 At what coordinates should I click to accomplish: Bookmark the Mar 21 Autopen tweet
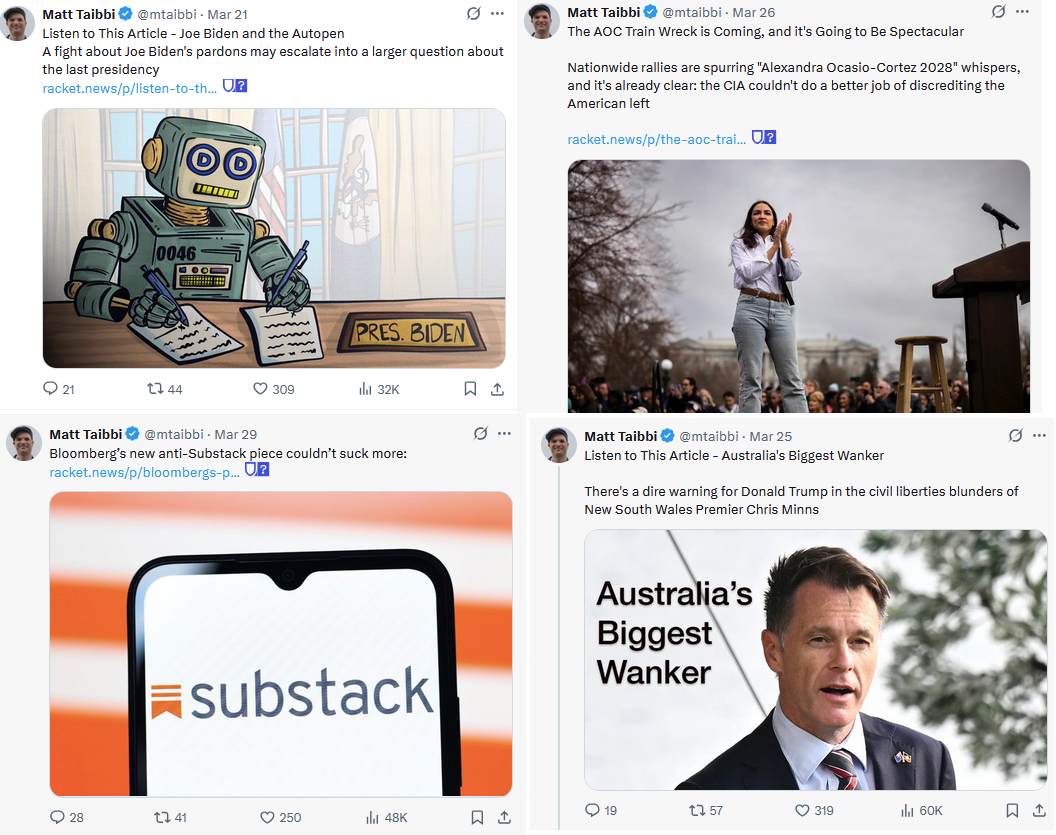click(470, 389)
